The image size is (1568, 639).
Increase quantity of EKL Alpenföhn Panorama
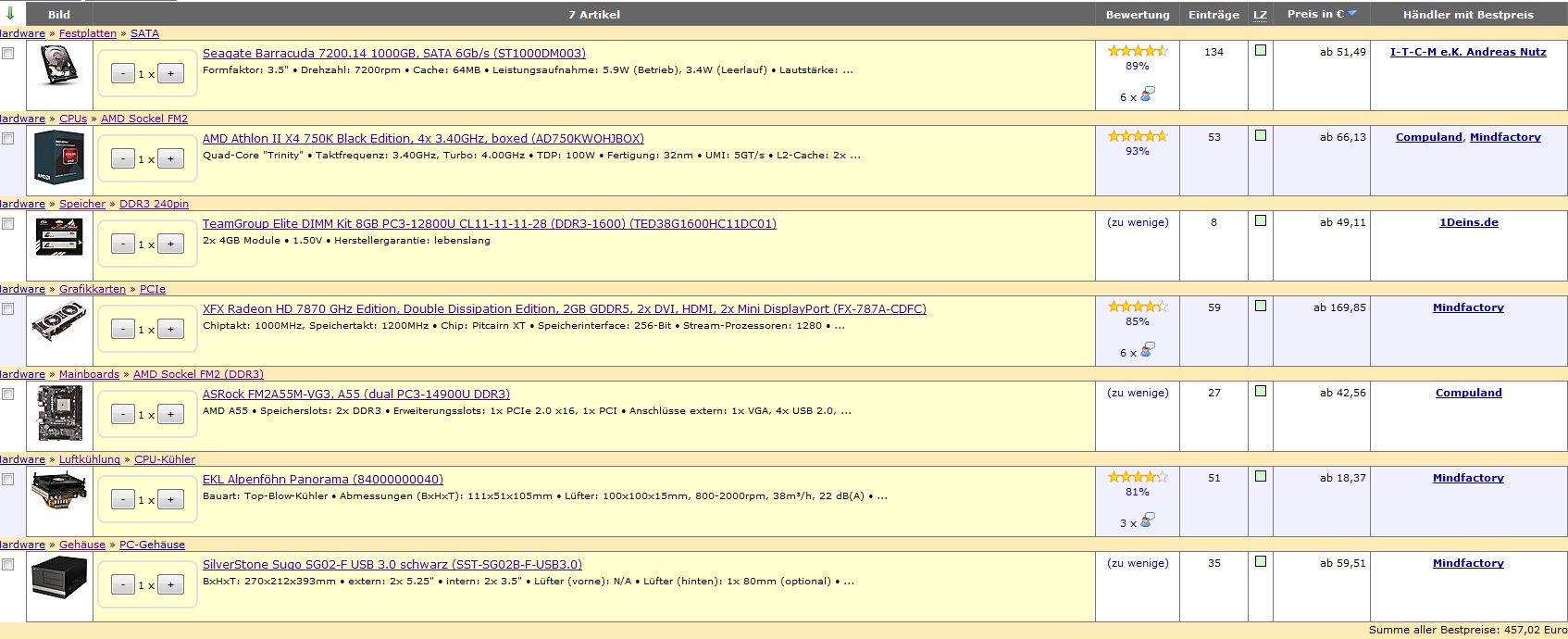pos(170,500)
